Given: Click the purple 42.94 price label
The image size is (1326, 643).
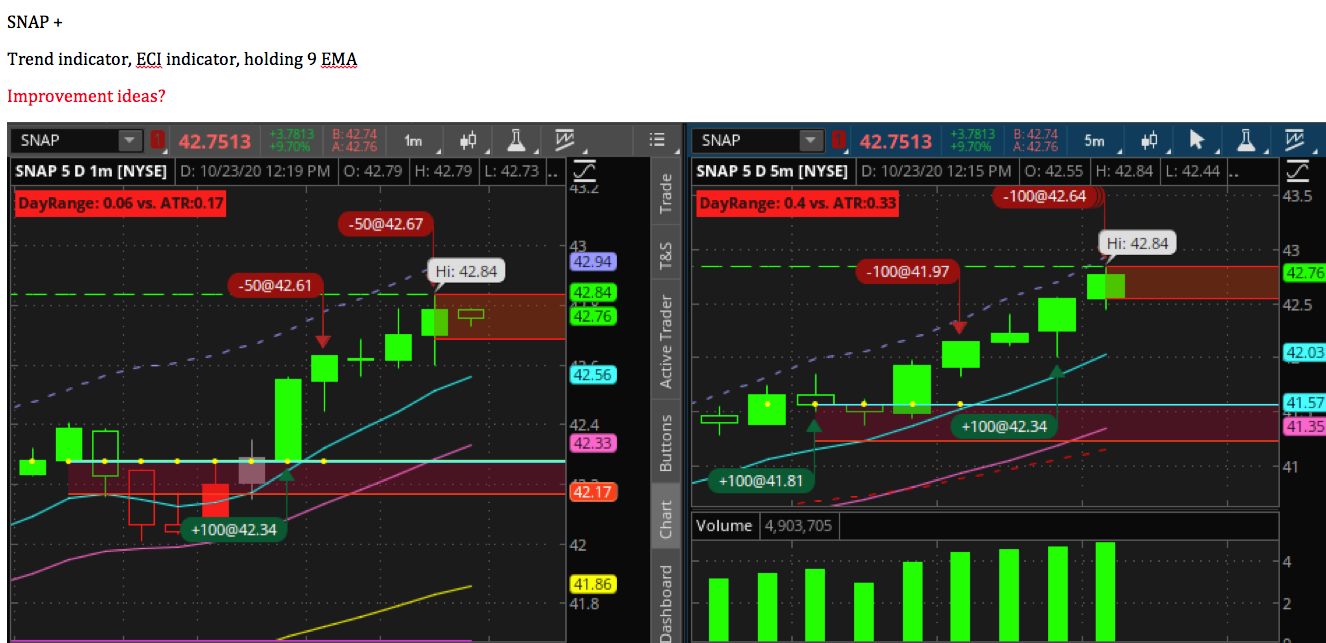Looking at the screenshot, I should [593, 262].
